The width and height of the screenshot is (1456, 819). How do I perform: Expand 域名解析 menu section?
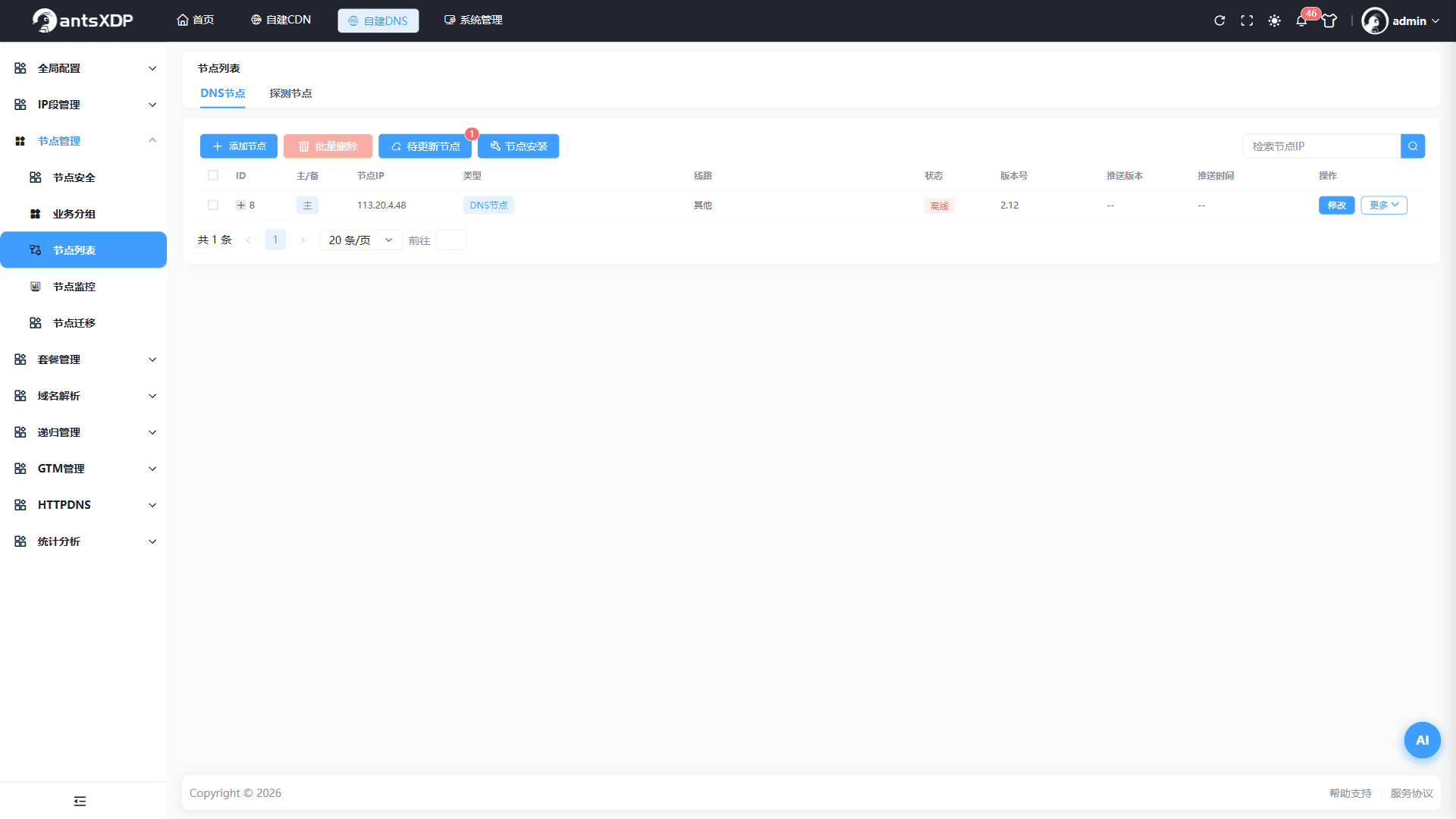[83, 396]
